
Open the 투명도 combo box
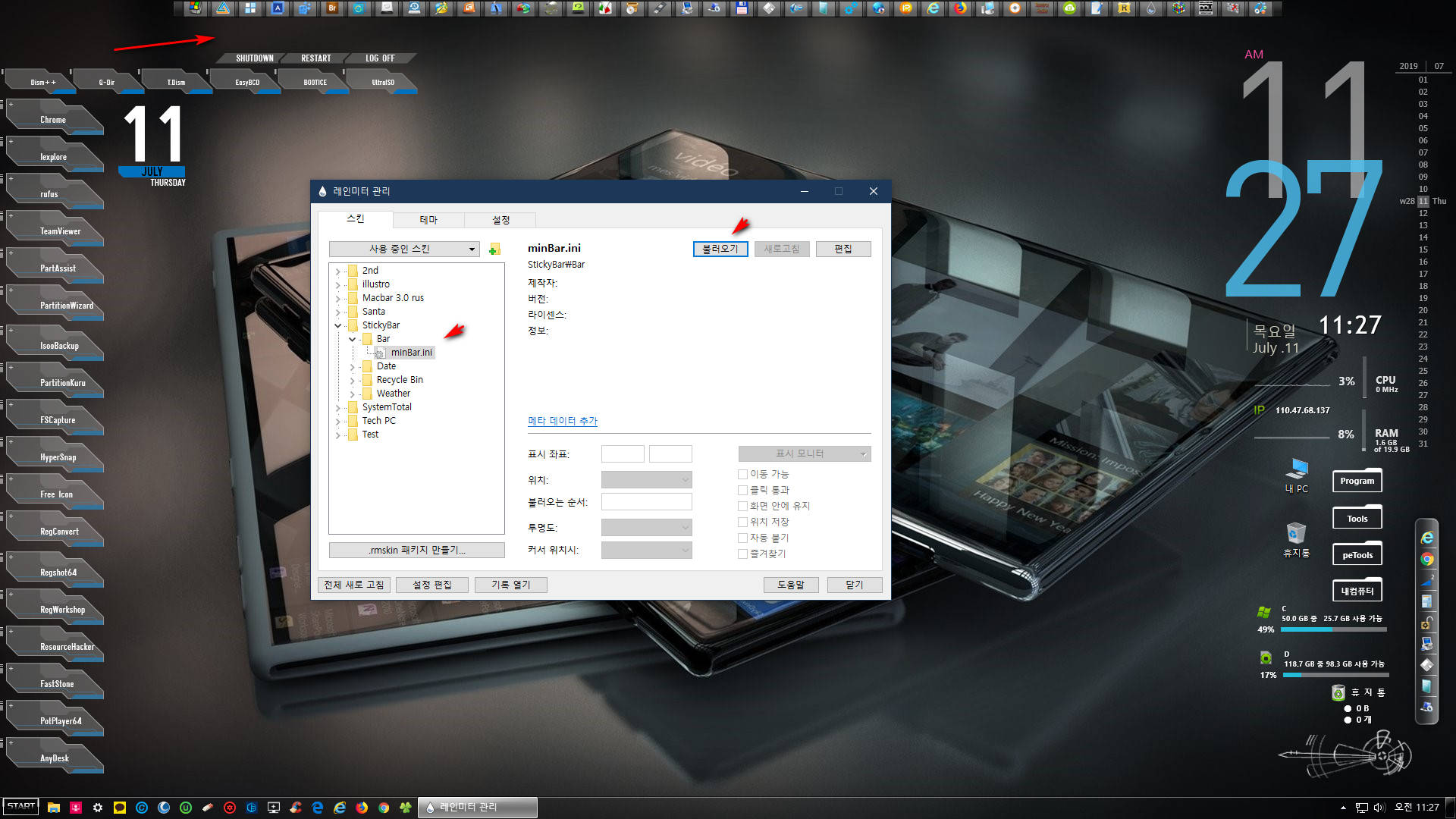(x=646, y=527)
